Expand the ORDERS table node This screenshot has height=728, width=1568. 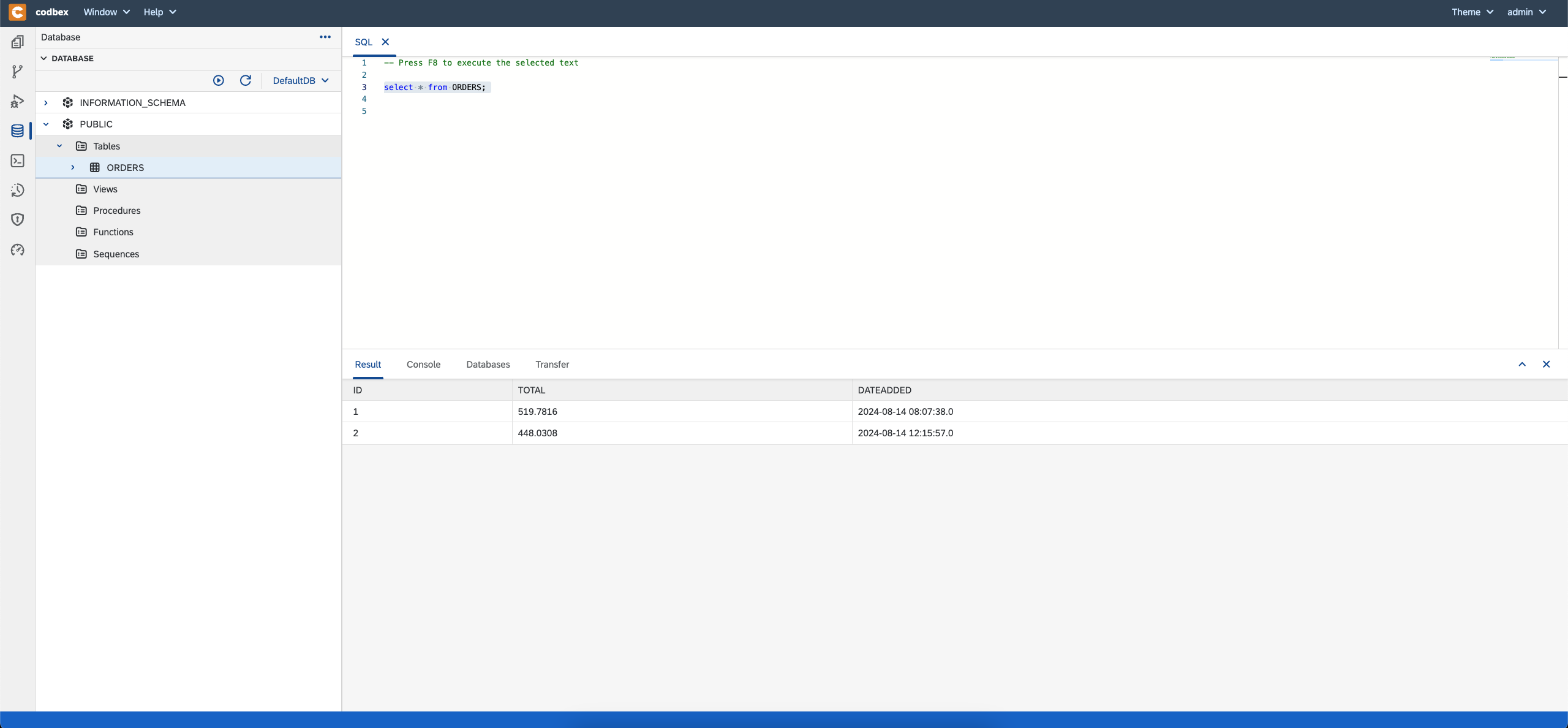pyautogui.click(x=73, y=167)
